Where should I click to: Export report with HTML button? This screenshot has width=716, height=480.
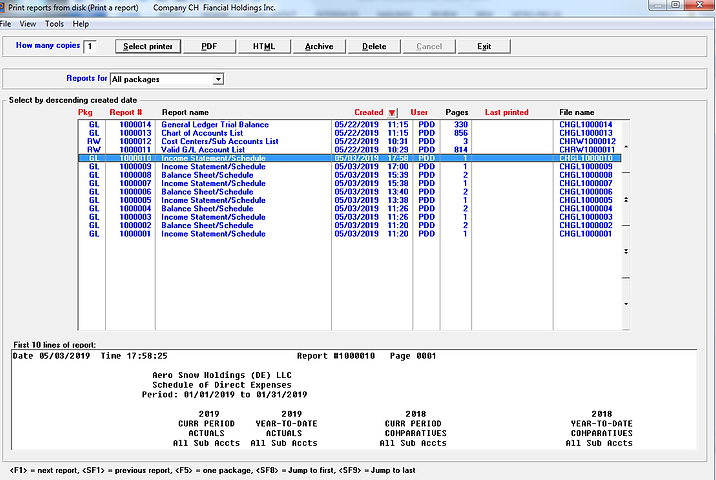tap(264, 46)
